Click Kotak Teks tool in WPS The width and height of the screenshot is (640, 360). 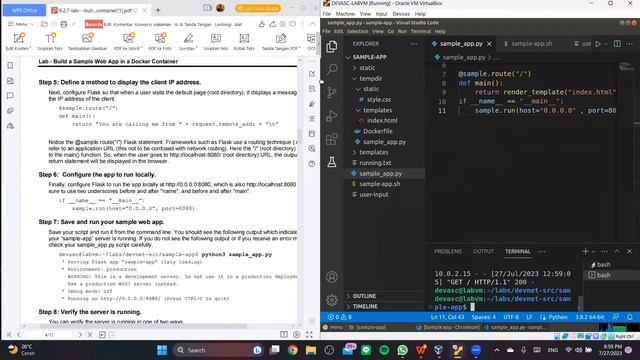tap(244, 42)
